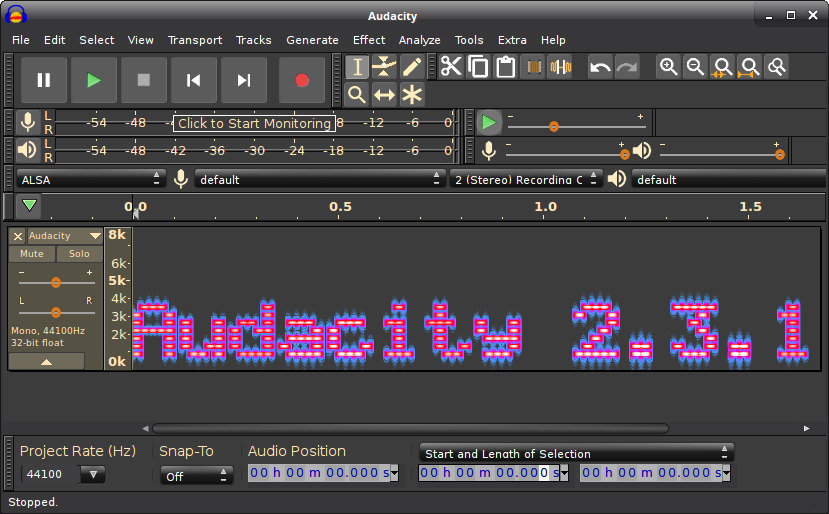This screenshot has width=829, height=514.
Task: Click the selection start time field
Action: [489, 473]
